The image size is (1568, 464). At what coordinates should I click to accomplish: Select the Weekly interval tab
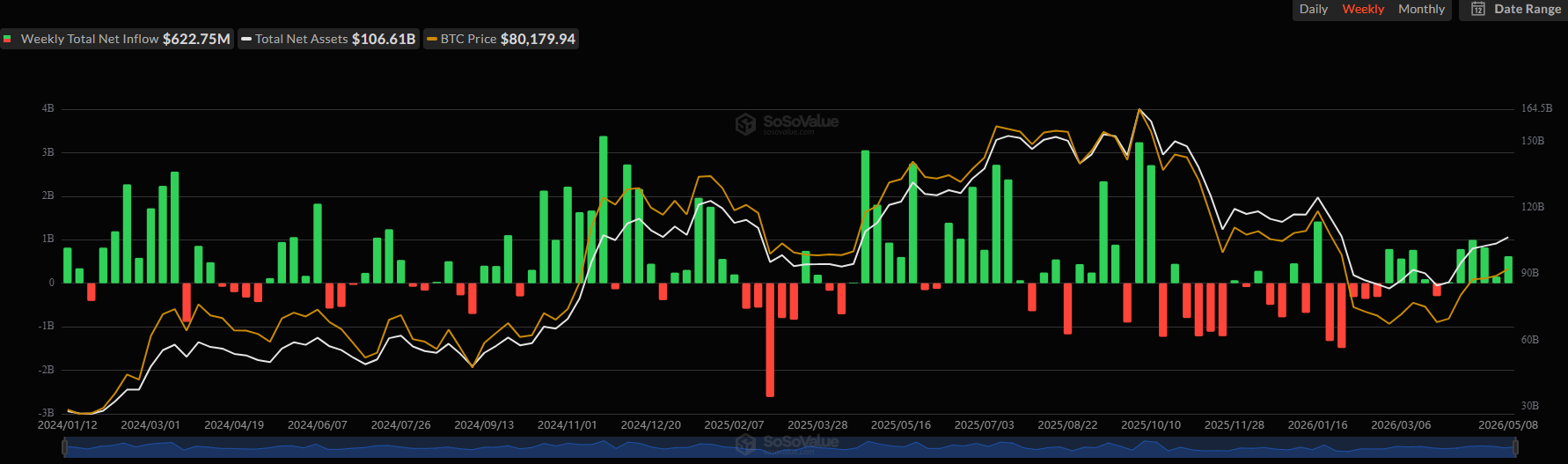pos(1363,9)
